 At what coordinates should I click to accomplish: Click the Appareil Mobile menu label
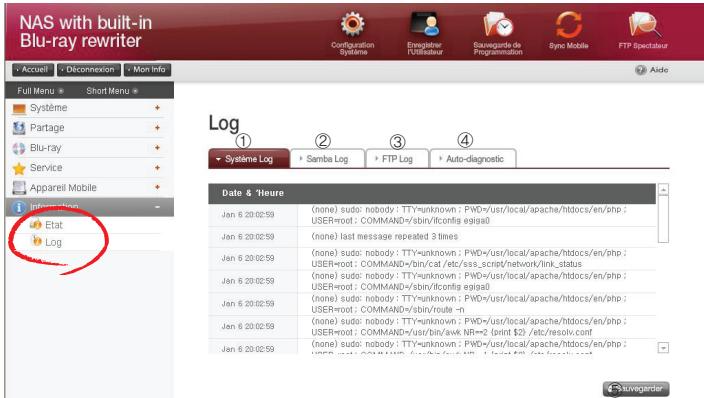tap(63, 188)
